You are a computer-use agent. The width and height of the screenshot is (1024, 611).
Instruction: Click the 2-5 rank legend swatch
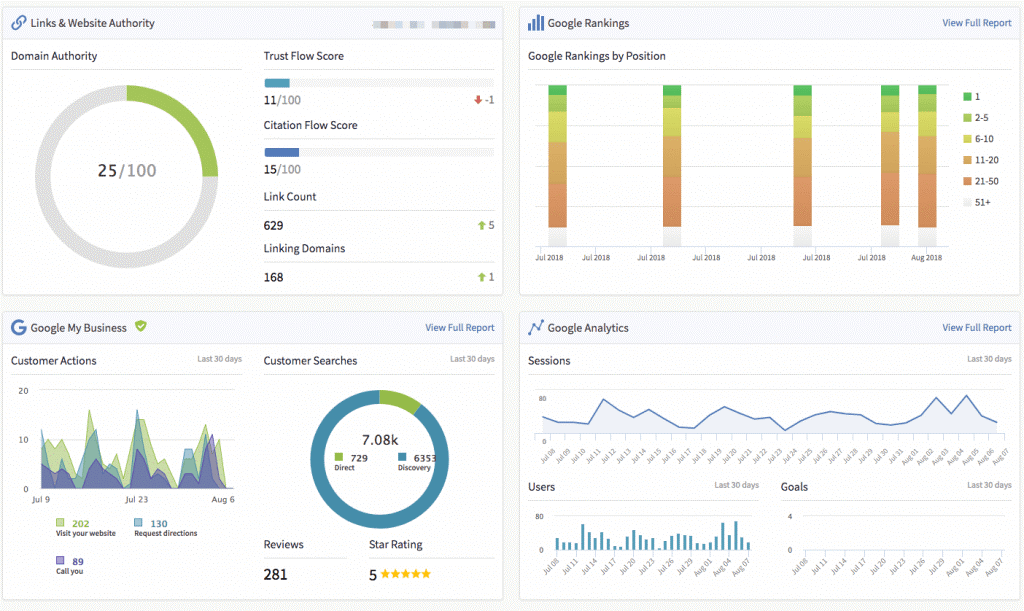(967, 118)
